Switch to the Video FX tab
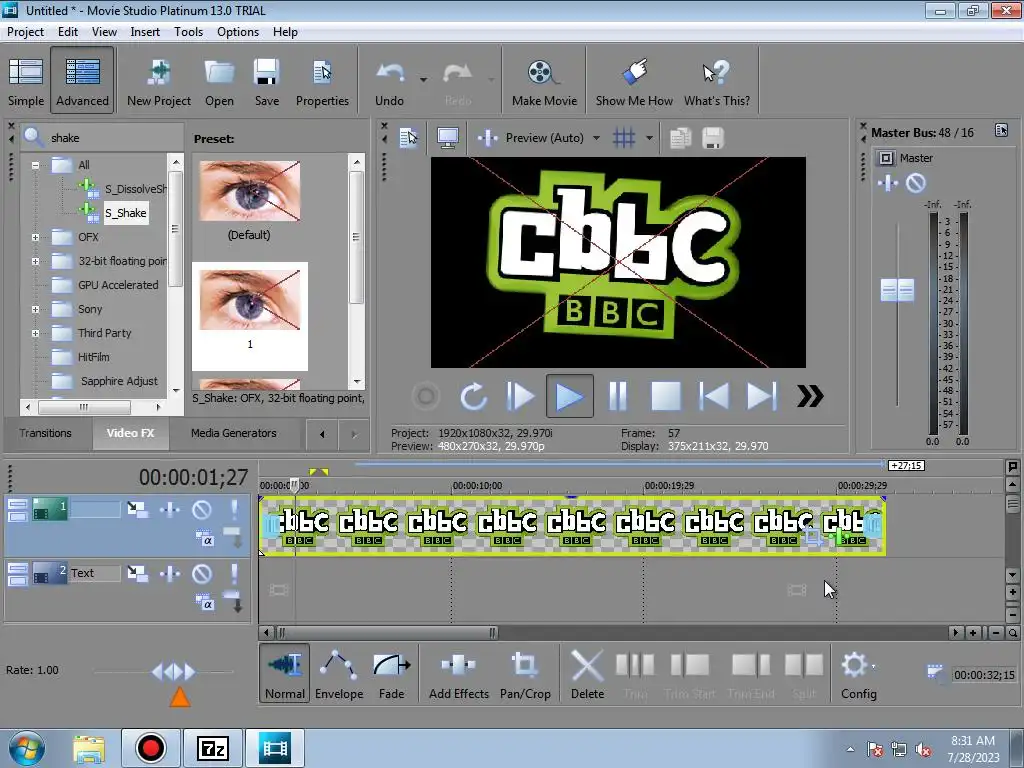 pos(130,433)
